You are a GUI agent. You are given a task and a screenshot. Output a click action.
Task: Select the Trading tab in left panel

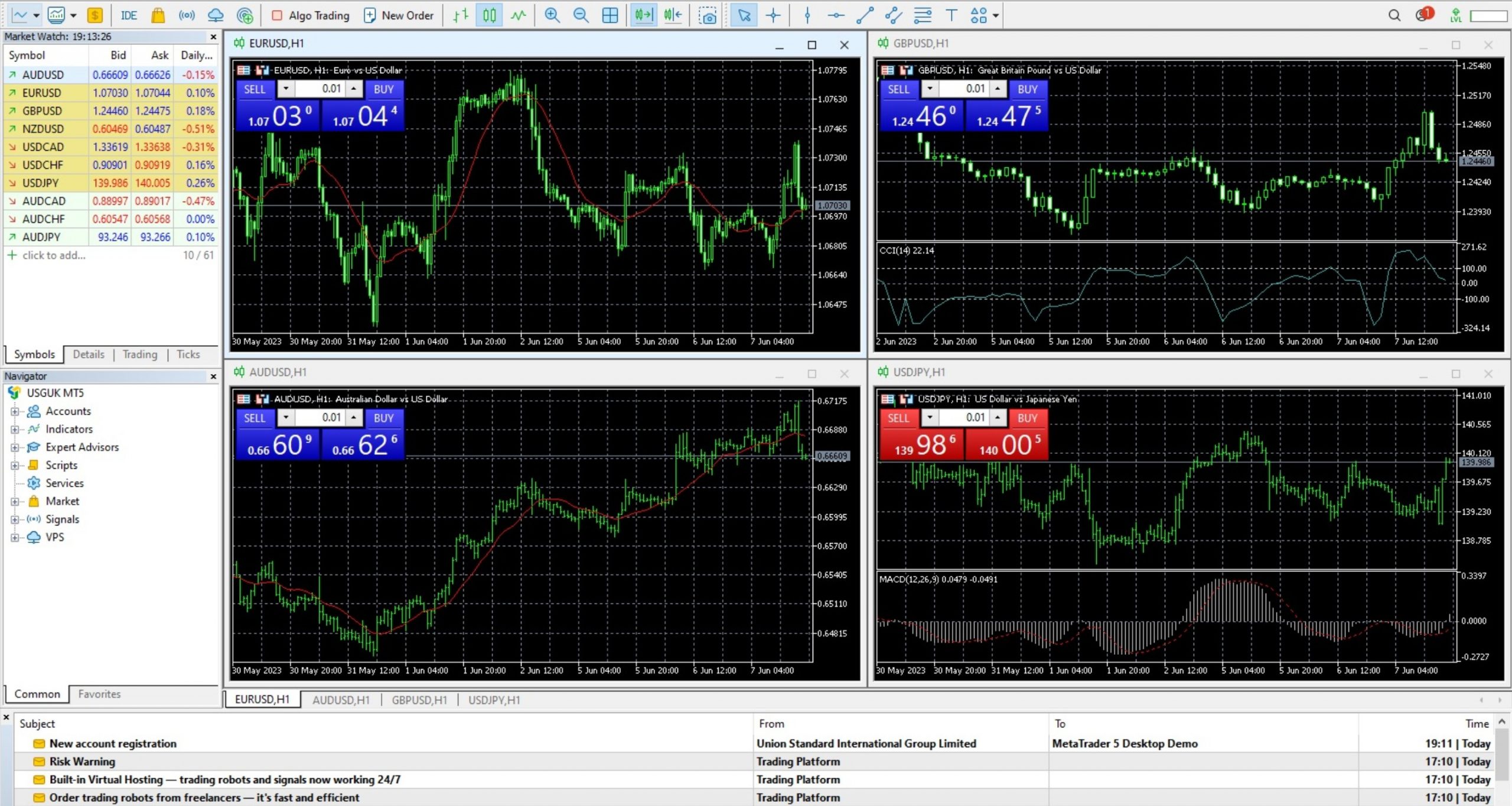(x=140, y=354)
